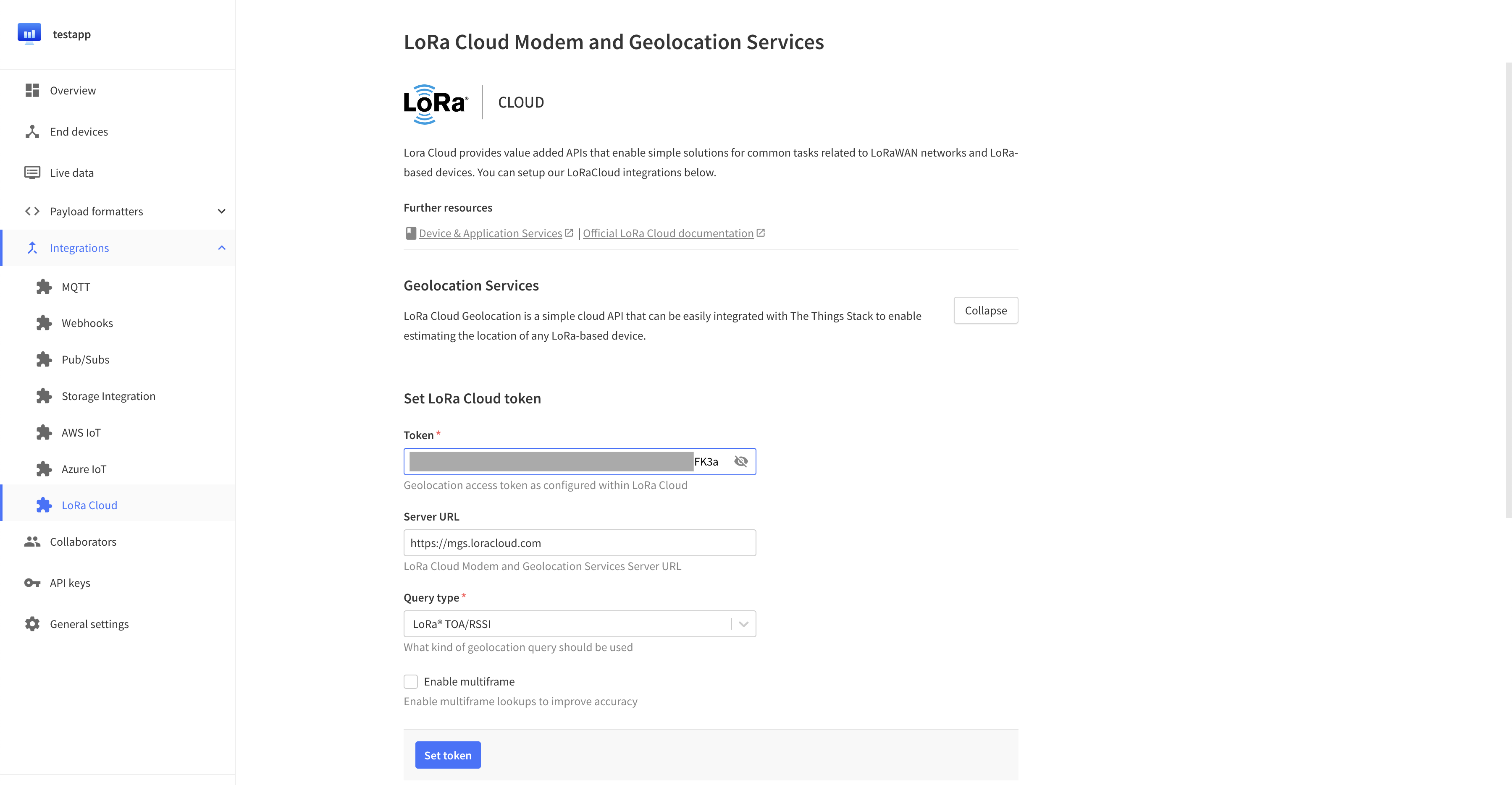Click the Pub/Subs integration icon
The image size is (1512, 785).
[x=45, y=359]
